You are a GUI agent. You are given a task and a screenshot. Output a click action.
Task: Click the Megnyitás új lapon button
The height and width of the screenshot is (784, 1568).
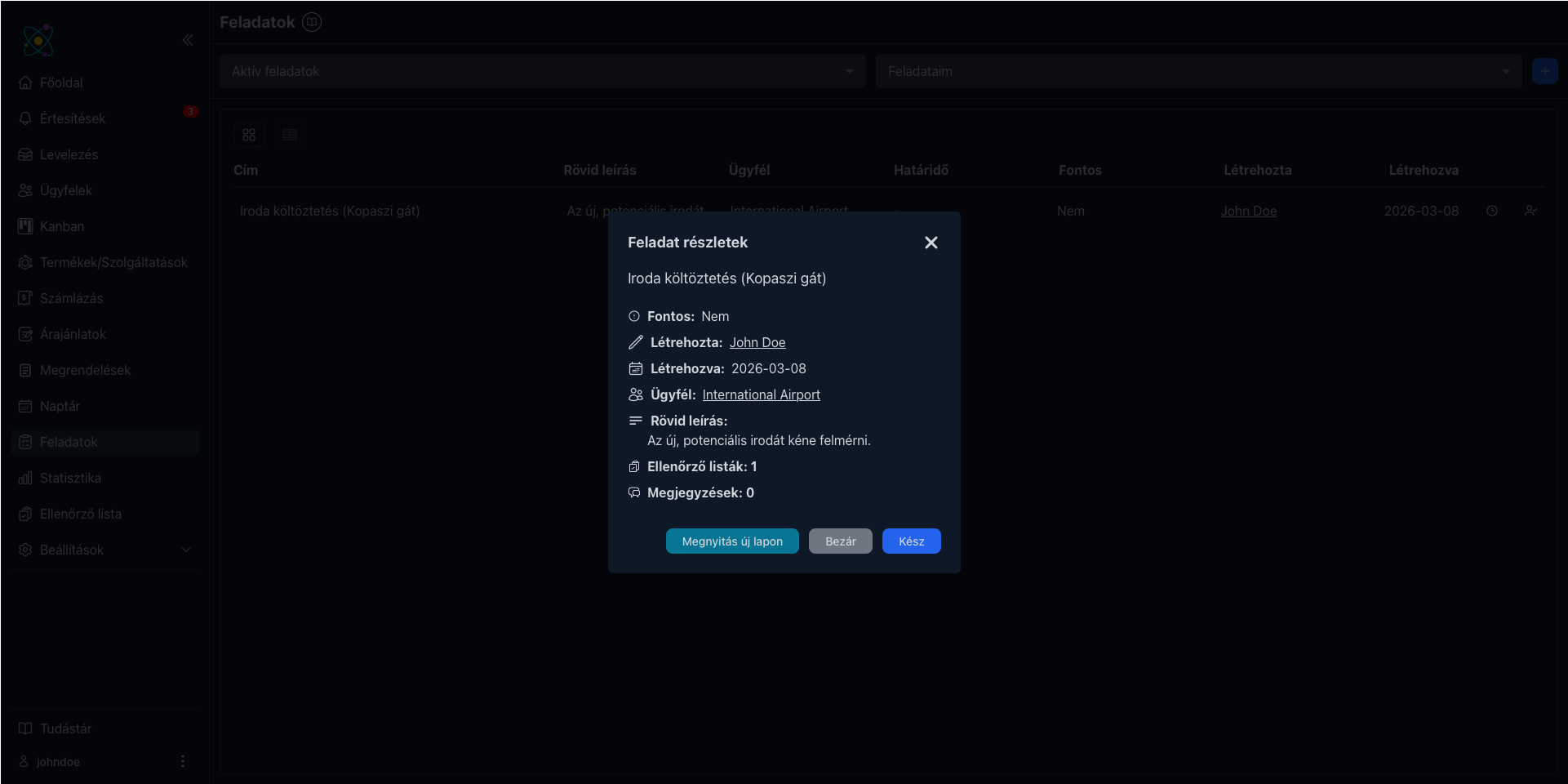pyautogui.click(x=731, y=541)
